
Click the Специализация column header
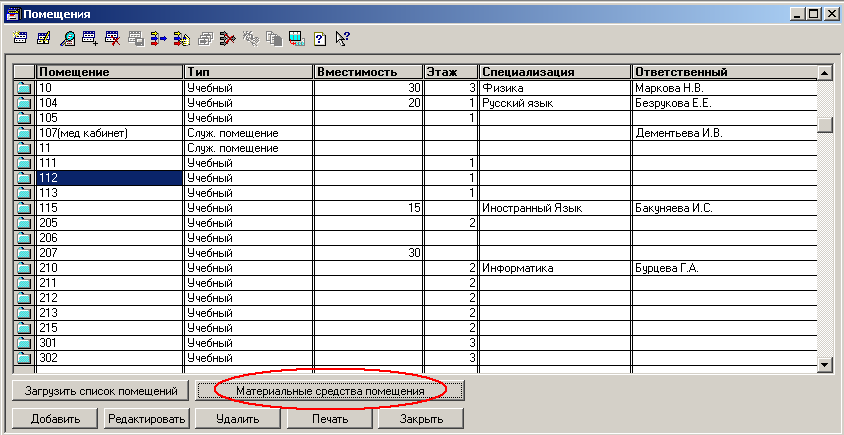pyautogui.click(x=554, y=72)
